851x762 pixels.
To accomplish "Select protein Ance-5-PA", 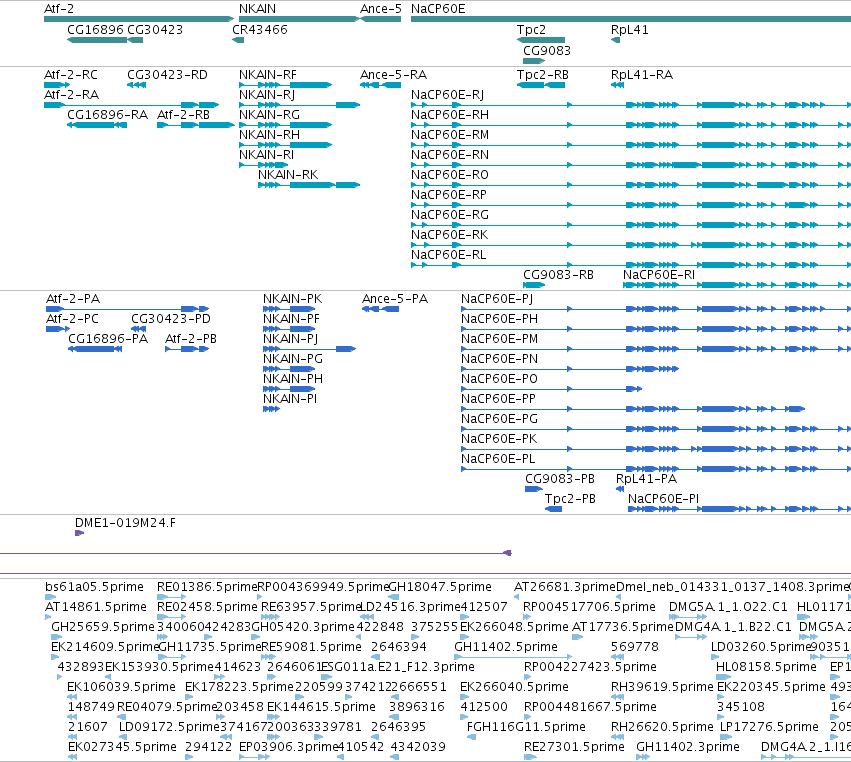I will tap(395, 299).
